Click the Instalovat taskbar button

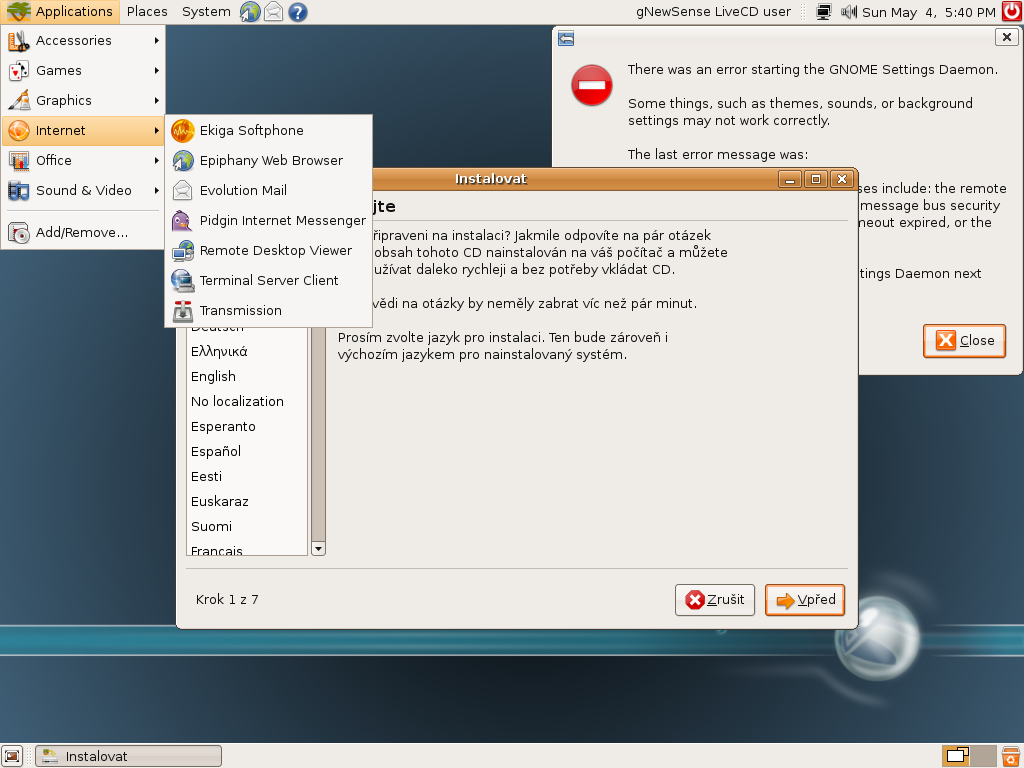[129, 756]
